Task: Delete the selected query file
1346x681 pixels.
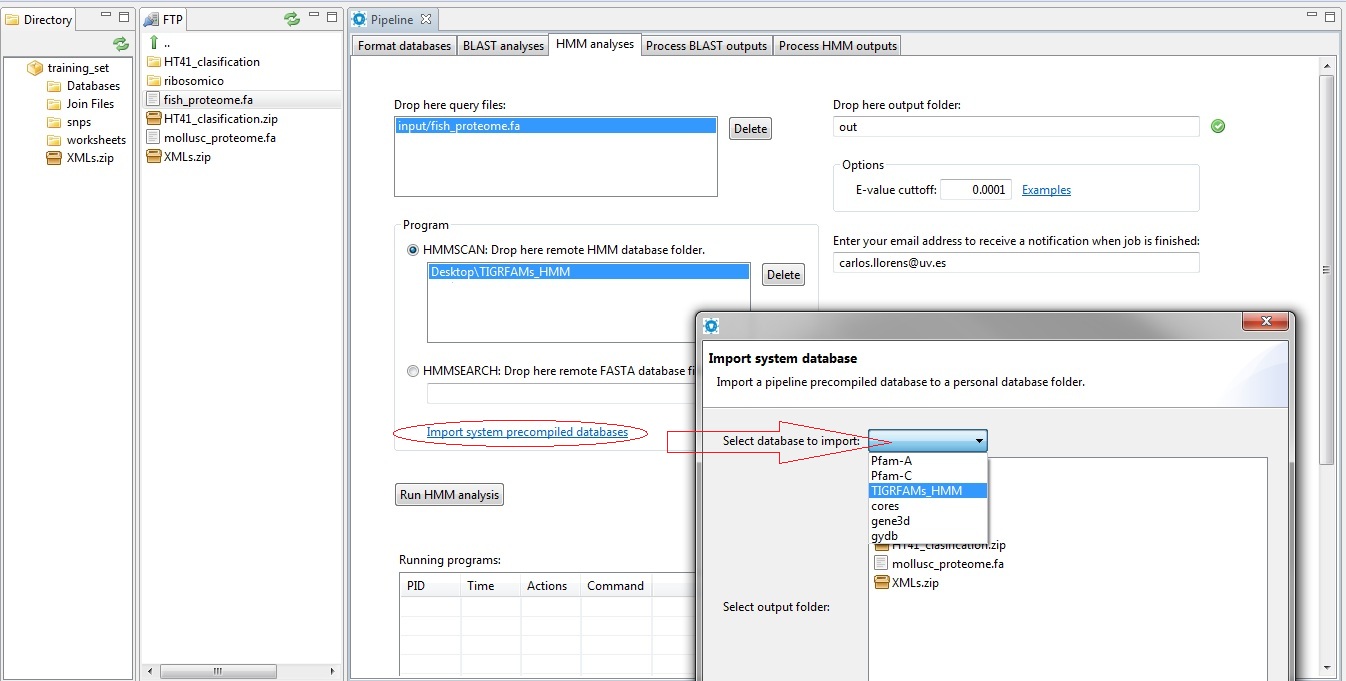Action: point(750,129)
